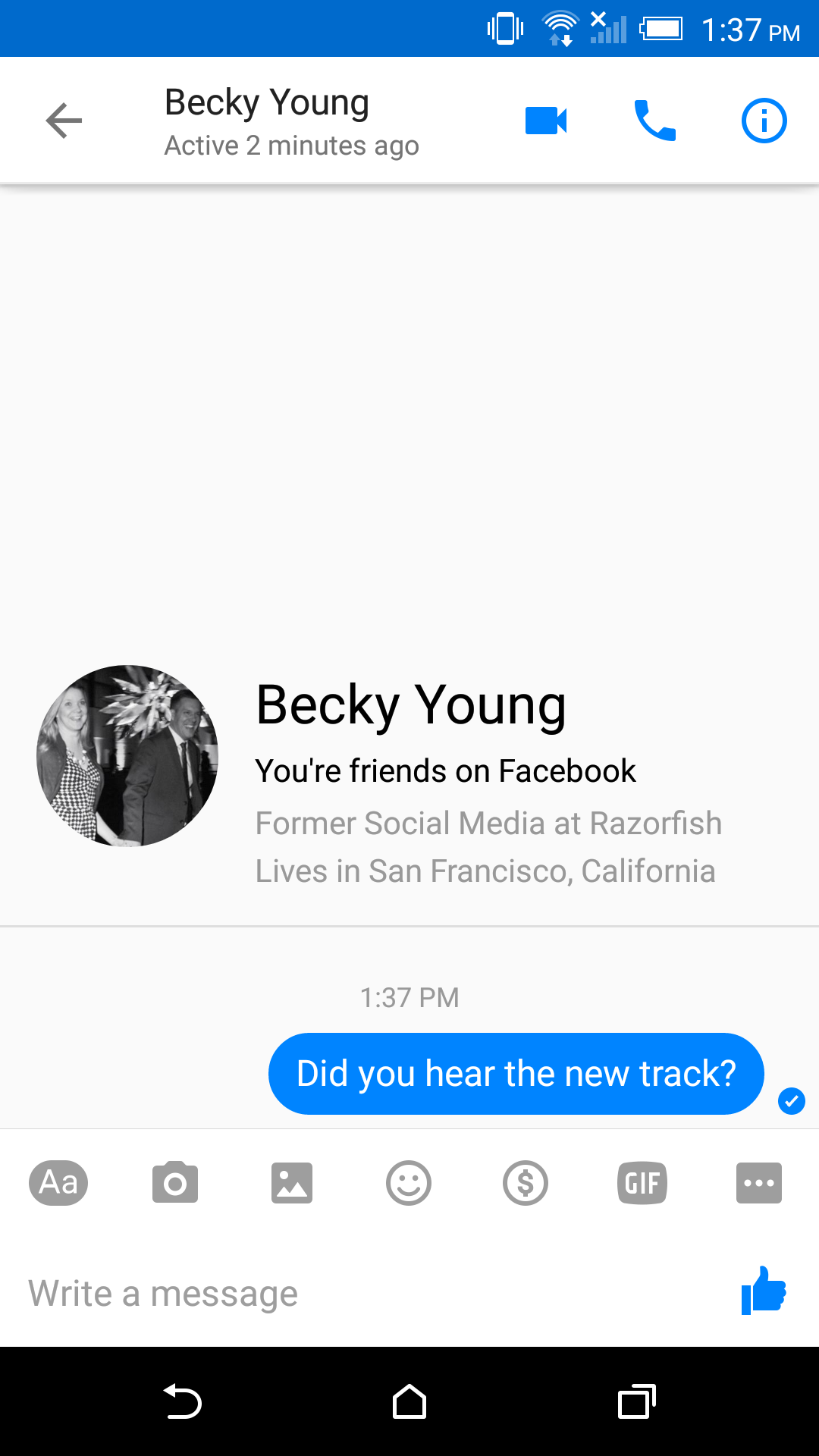Tap the 'Did you hear the new track?' bubble
Image resolution: width=819 pixels, height=1456 pixels.
coord(516,1074)
